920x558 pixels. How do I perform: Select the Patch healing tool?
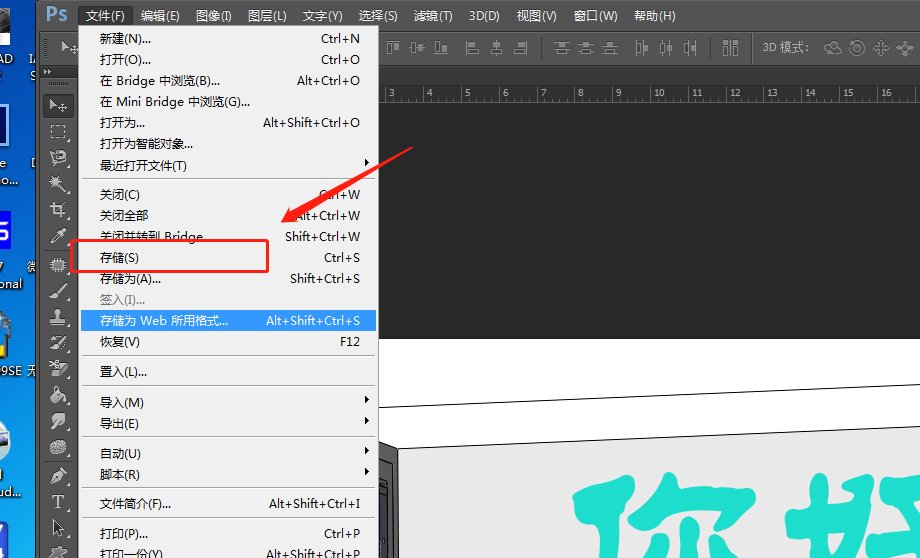click(x=58, y=265)
